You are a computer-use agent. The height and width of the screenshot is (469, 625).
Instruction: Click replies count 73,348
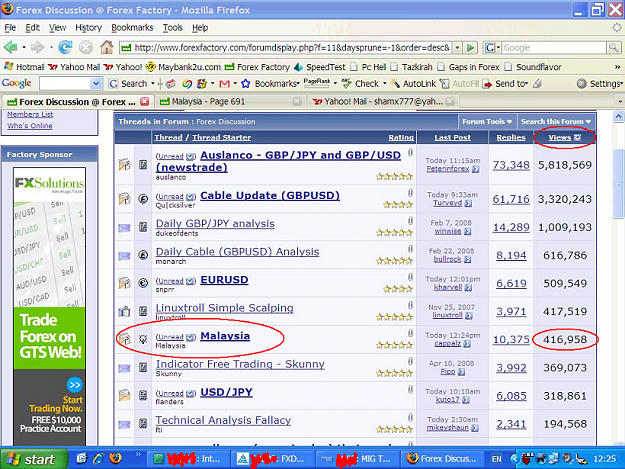tap(511, 165)
